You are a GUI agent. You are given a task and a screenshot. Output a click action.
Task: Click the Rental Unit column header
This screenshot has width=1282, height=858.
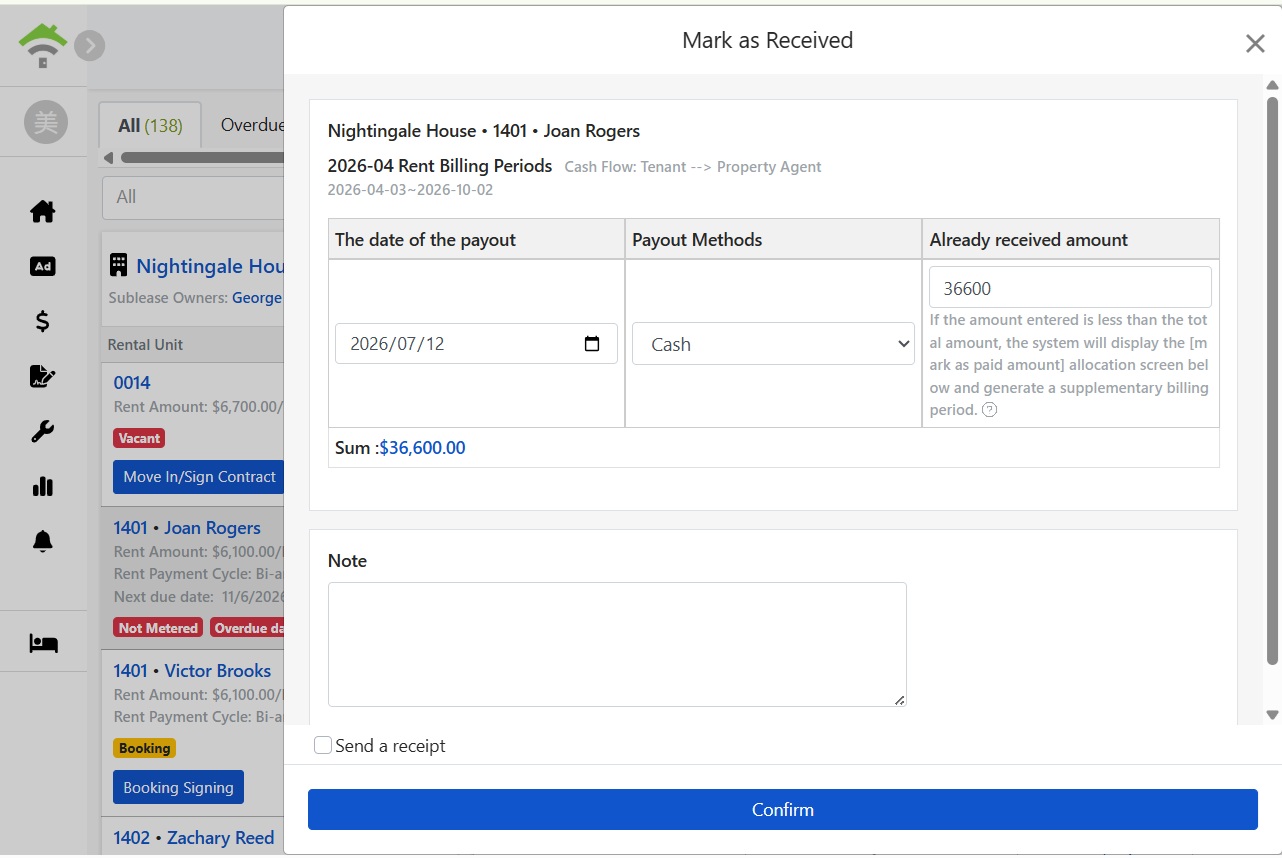[x=145, y=344]
